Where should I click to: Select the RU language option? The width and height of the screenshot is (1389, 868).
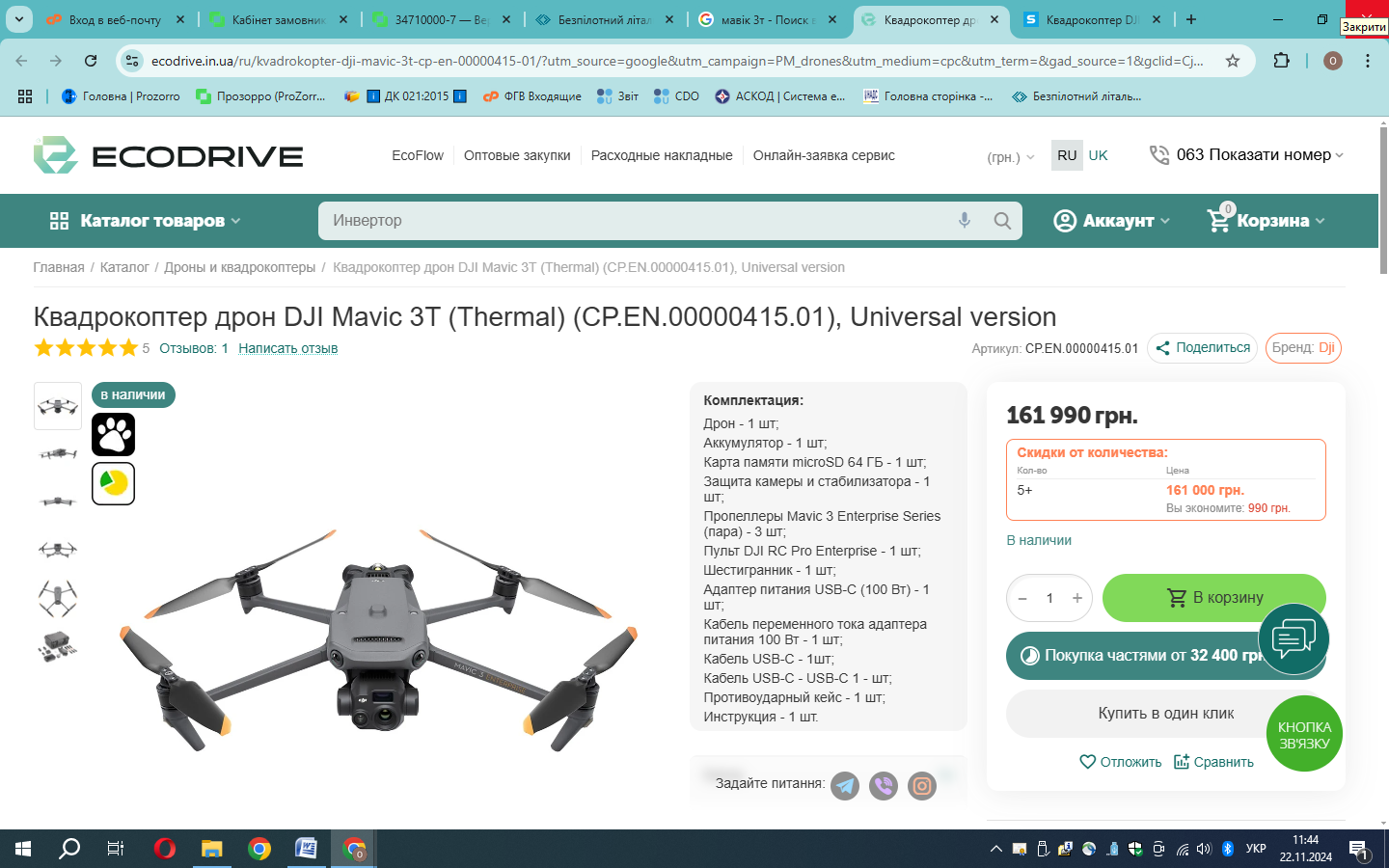pos(1067,155)
